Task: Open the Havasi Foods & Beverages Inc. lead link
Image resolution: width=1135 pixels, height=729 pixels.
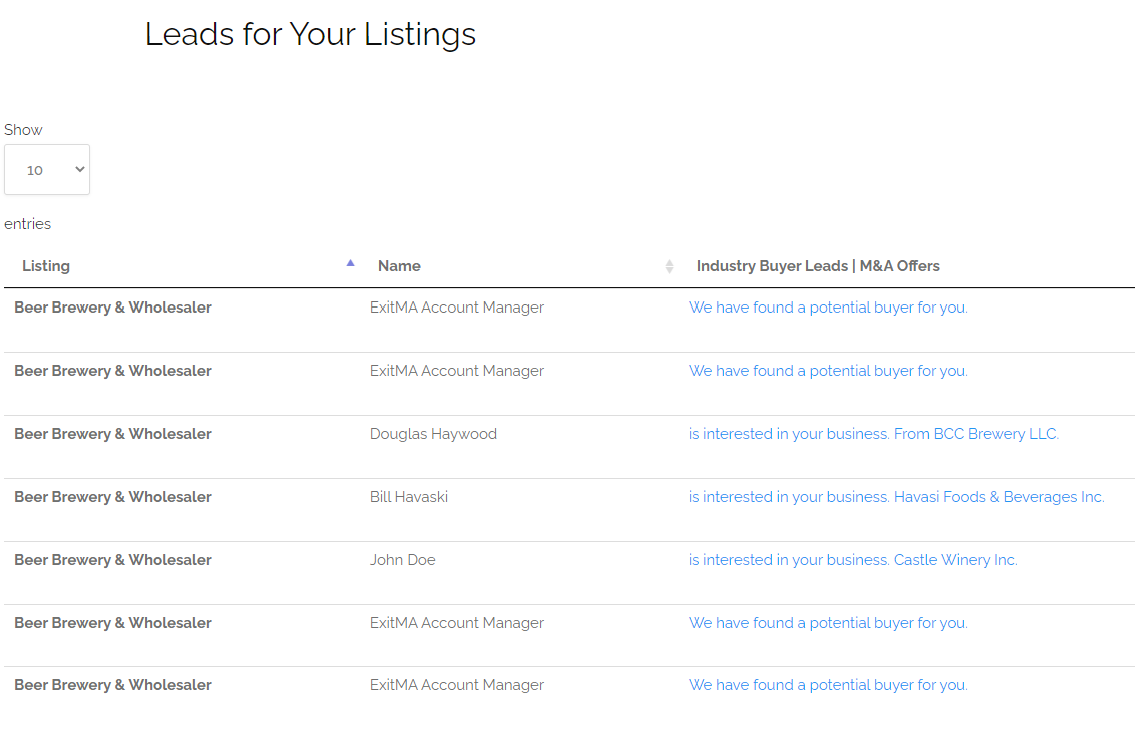Action: click(897, 497)
